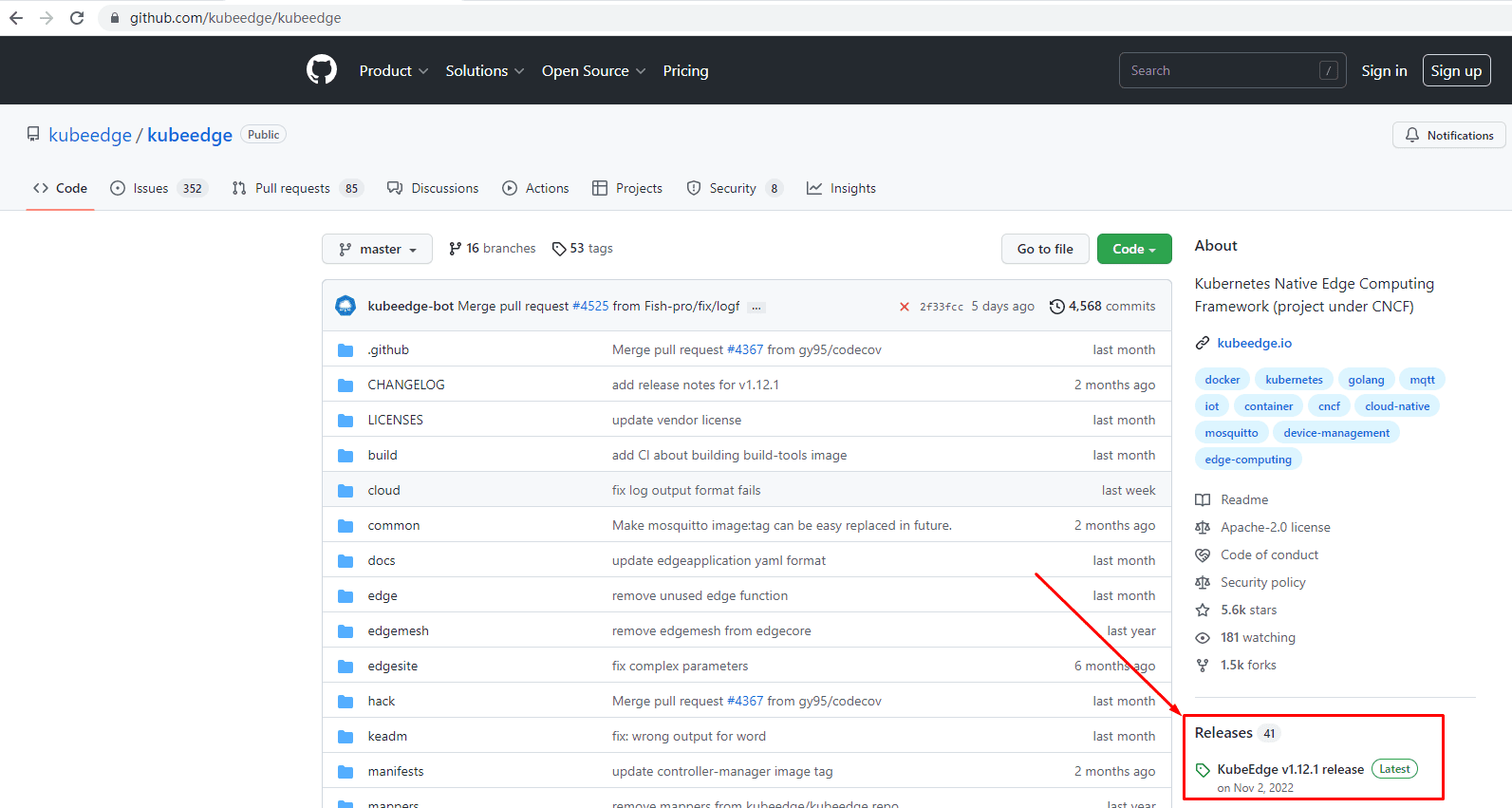
Task: Click the Sign in link
Action: point(1384,71)
